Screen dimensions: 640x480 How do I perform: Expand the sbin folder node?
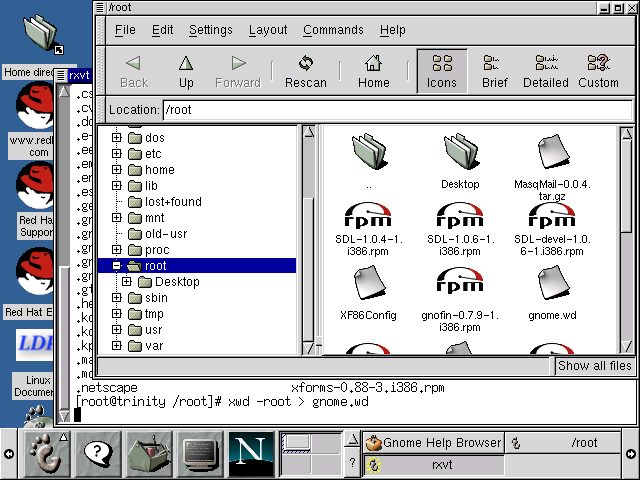point(117,298)
